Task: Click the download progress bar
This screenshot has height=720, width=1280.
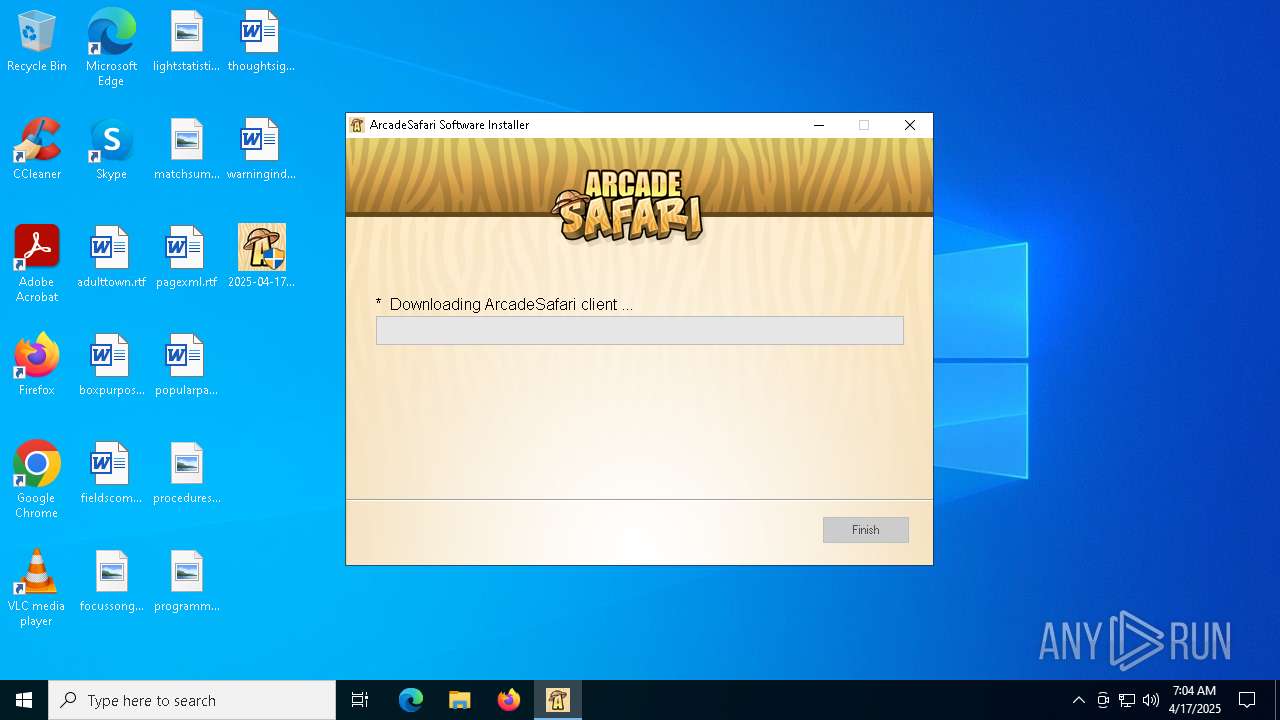Action: pyautogui.click(x=640, y=331)
